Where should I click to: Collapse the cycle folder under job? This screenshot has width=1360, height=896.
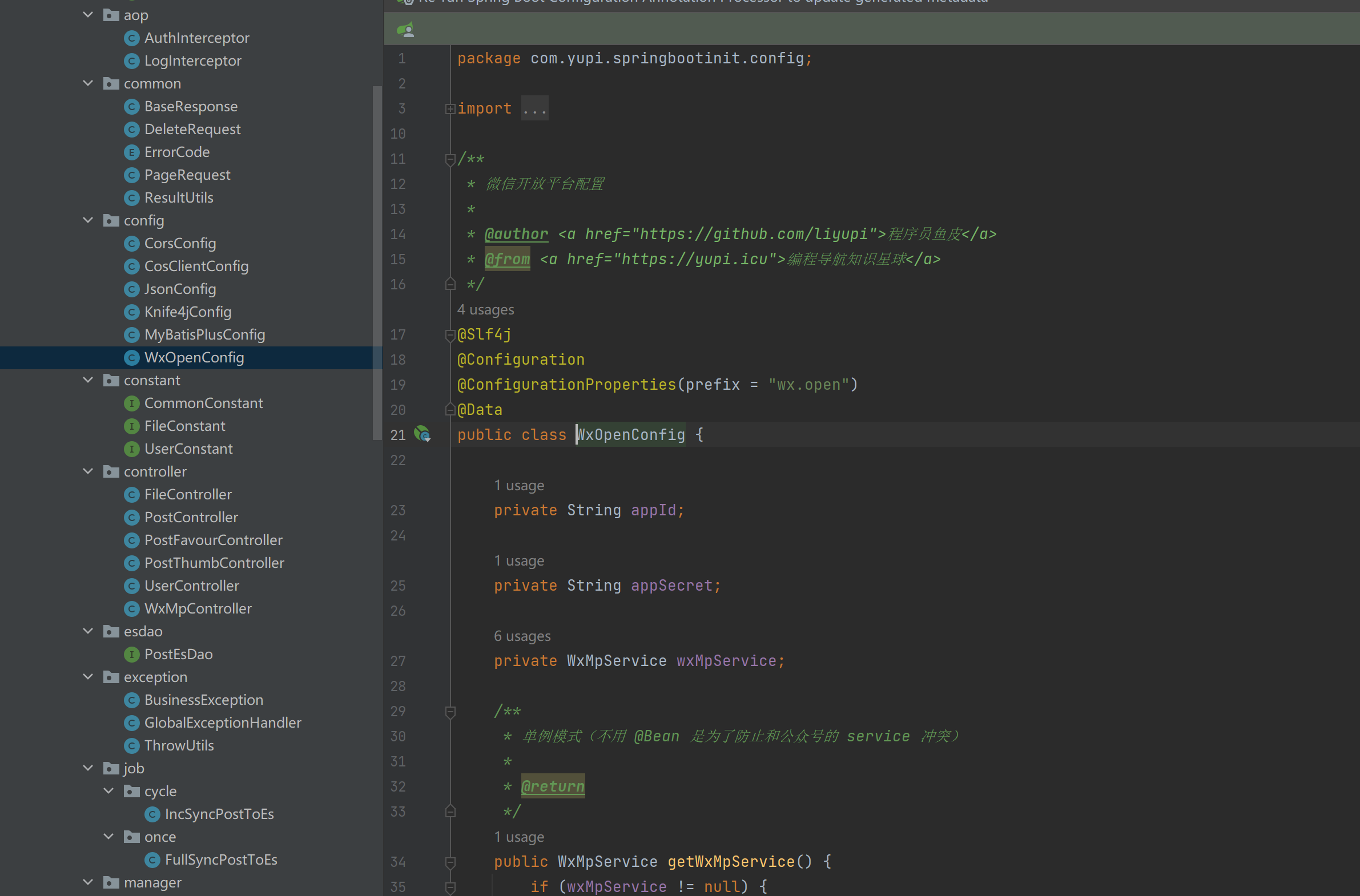click(x=108, y=791)
